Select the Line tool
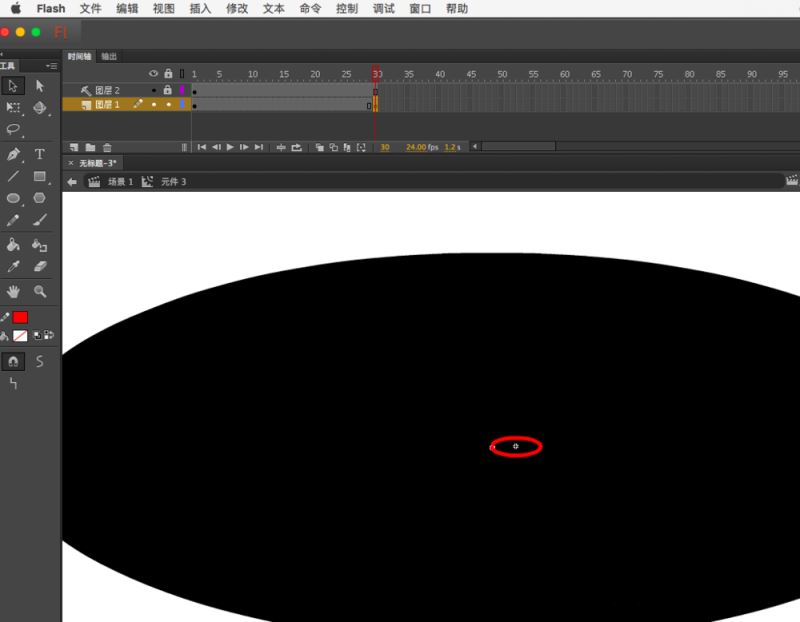 13,177
